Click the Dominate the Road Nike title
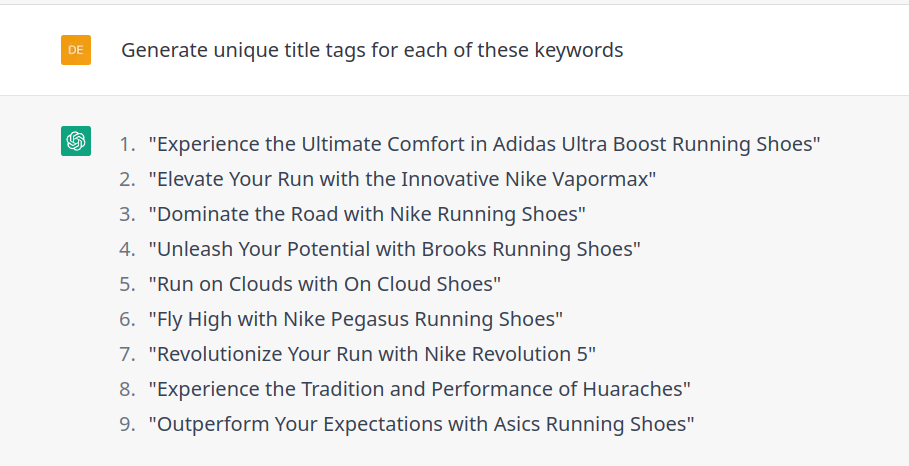Viewport: 909px width, 466px height. click(x=367, y=214)
